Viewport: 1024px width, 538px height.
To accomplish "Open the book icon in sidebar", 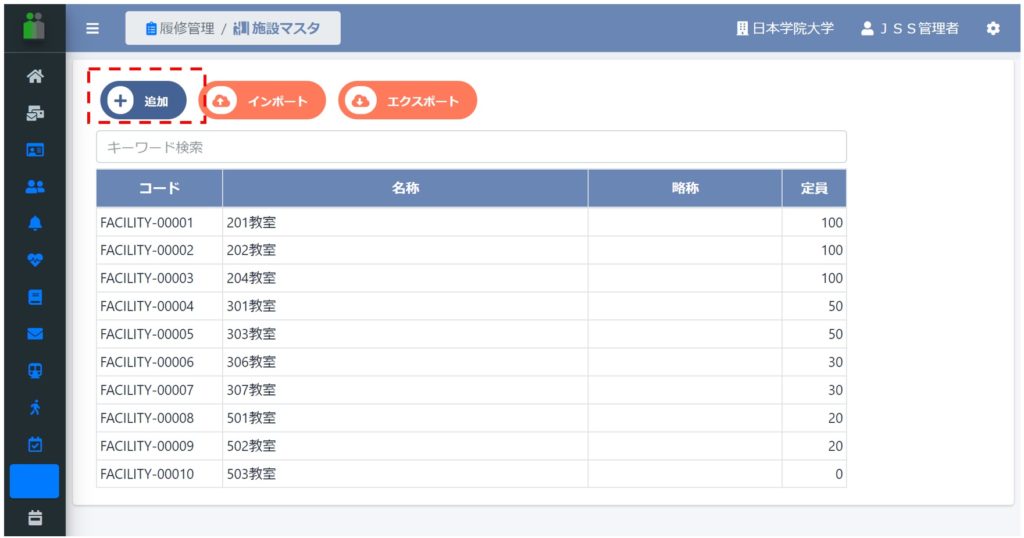I will tap(35, 297).
